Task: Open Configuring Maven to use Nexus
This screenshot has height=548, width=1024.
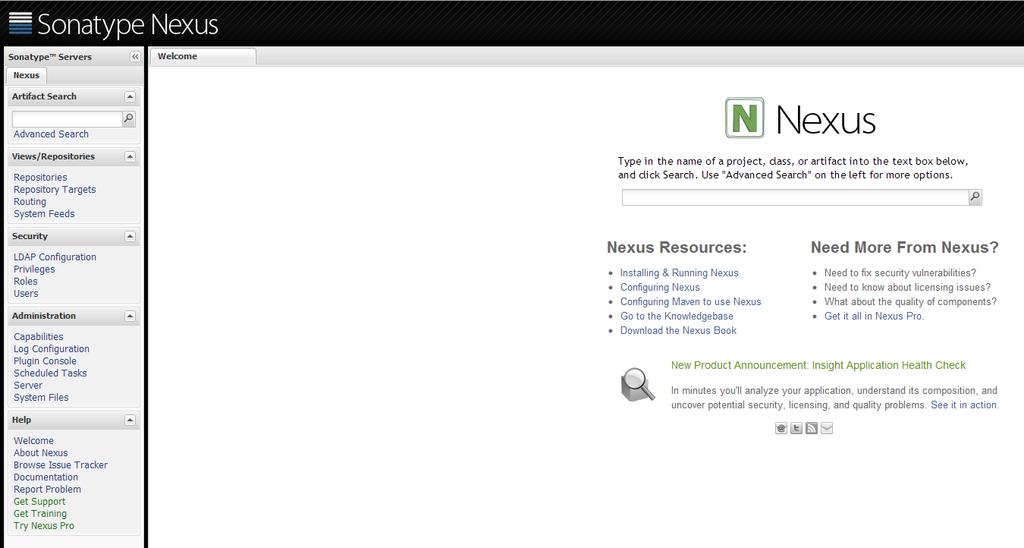Action: tap(690, 302)
